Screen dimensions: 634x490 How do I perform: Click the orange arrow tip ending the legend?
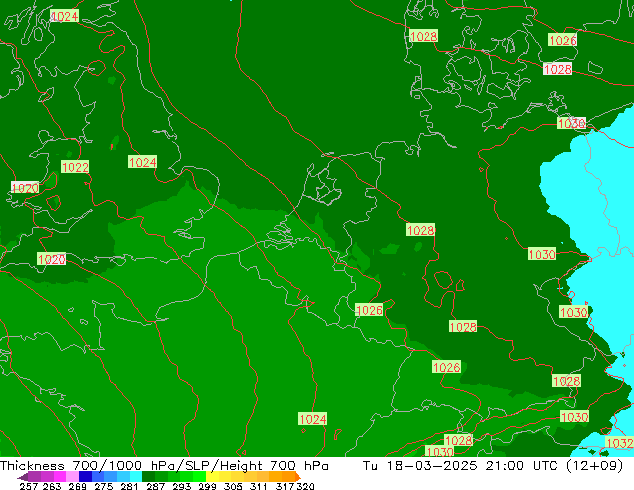(298, 477)
